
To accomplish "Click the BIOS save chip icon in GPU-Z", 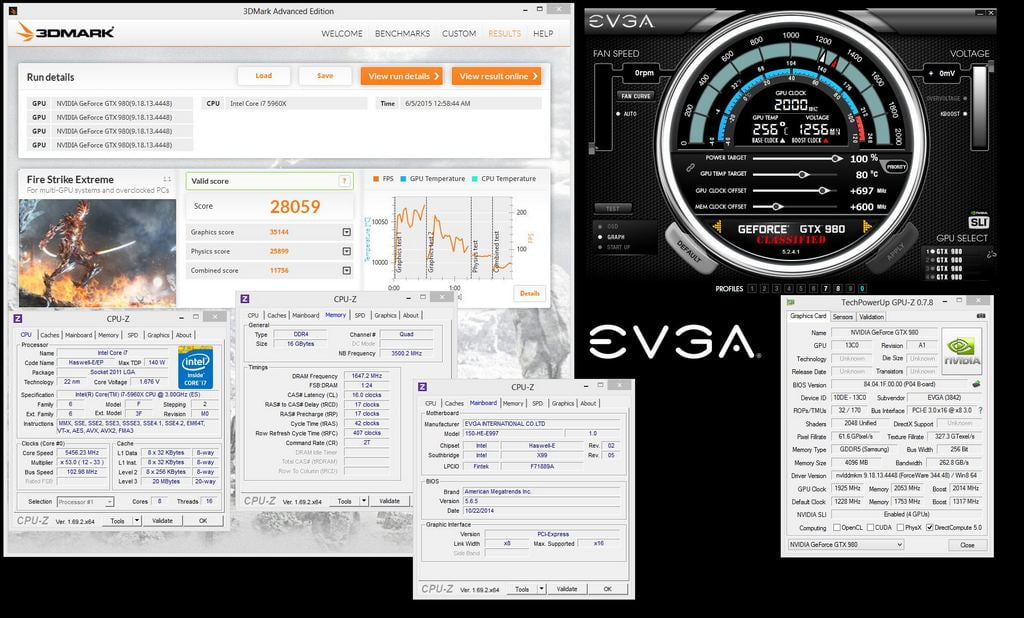I will click(976, 384).
